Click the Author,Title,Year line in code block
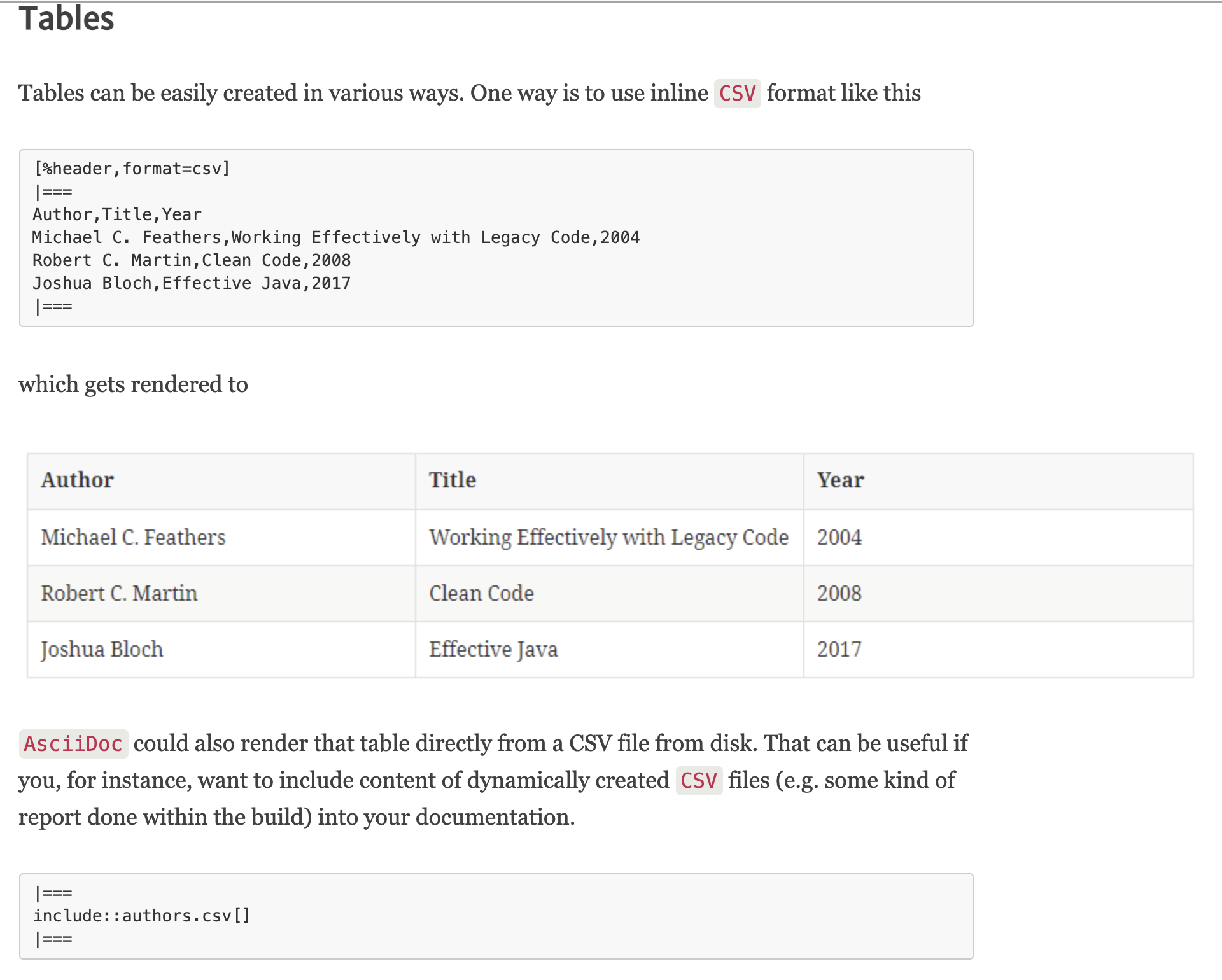1222x980 pixels. [117, 214]
